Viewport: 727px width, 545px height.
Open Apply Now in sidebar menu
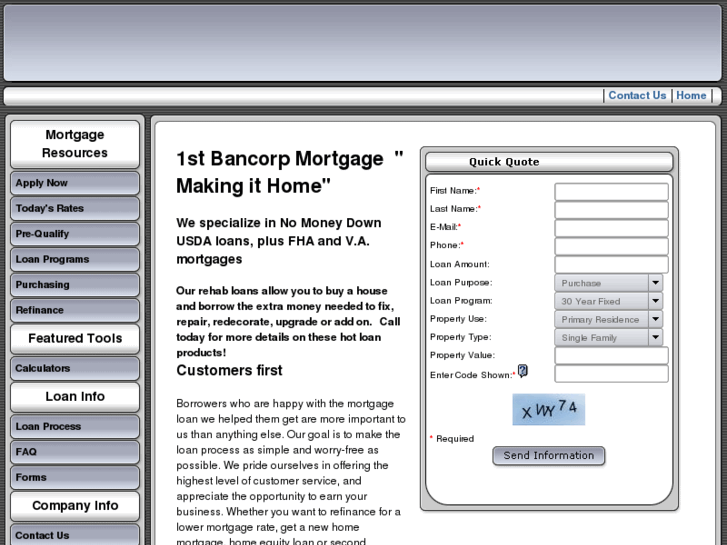click(75, 183)
